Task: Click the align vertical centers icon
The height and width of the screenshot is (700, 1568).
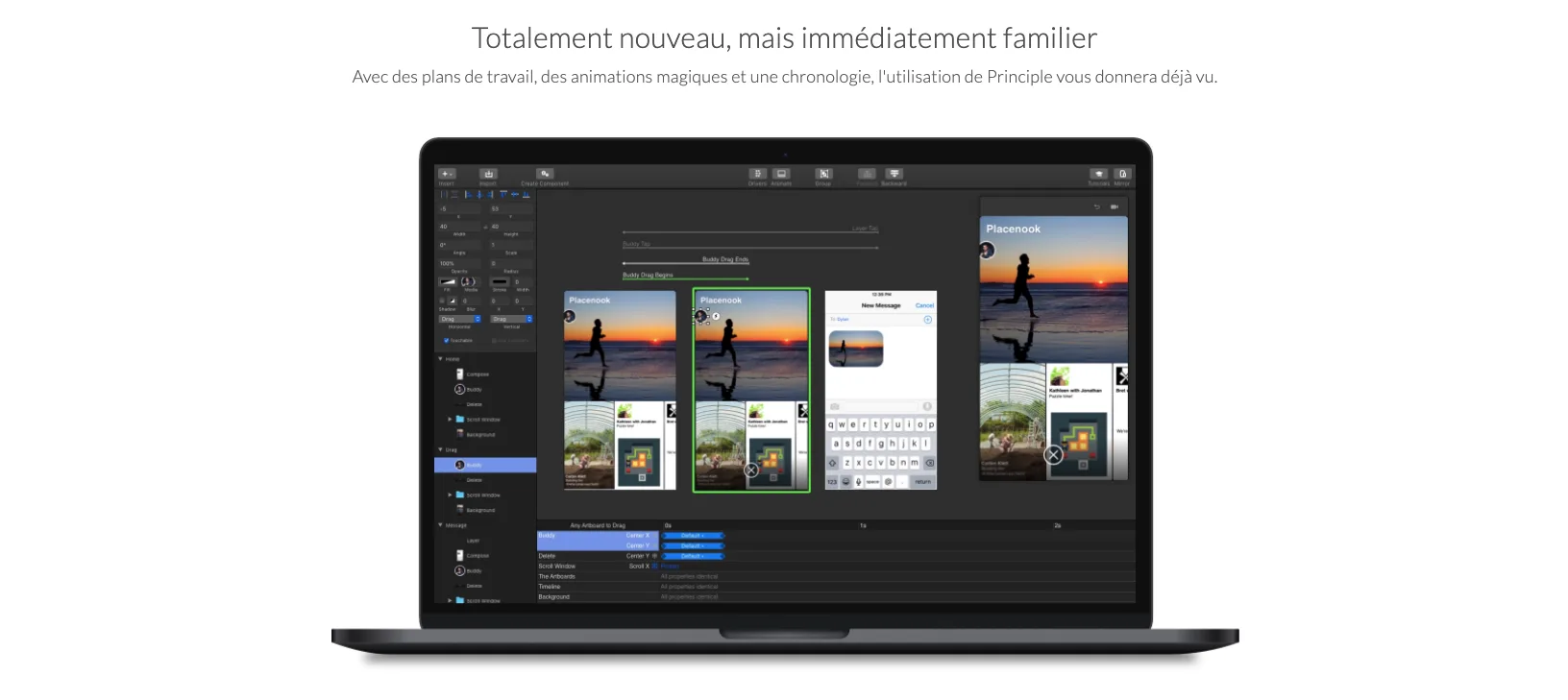Action: [515, 195]
